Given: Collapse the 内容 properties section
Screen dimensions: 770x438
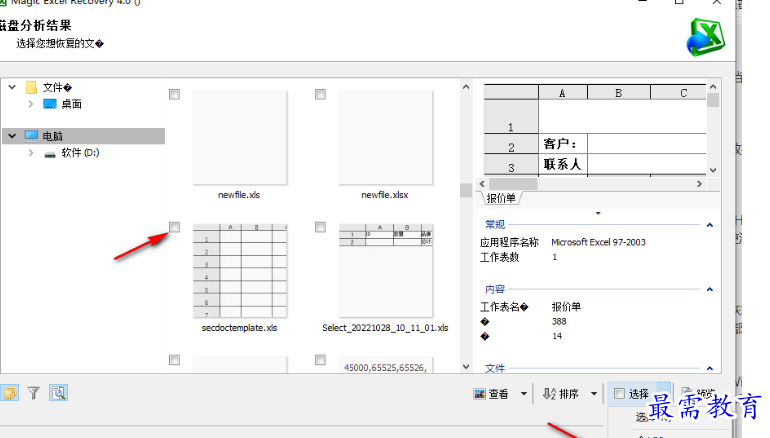Looking at the screenshot, I should pos(710,289).
